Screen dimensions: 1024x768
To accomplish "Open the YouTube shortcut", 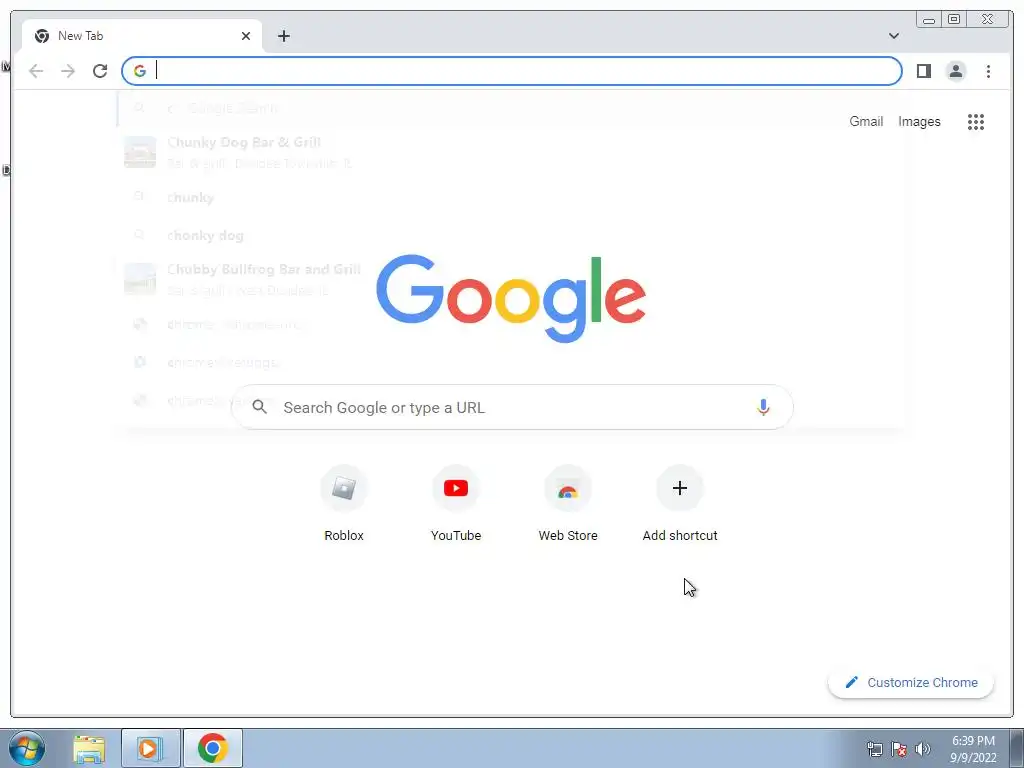I will (x=456, y=504).
